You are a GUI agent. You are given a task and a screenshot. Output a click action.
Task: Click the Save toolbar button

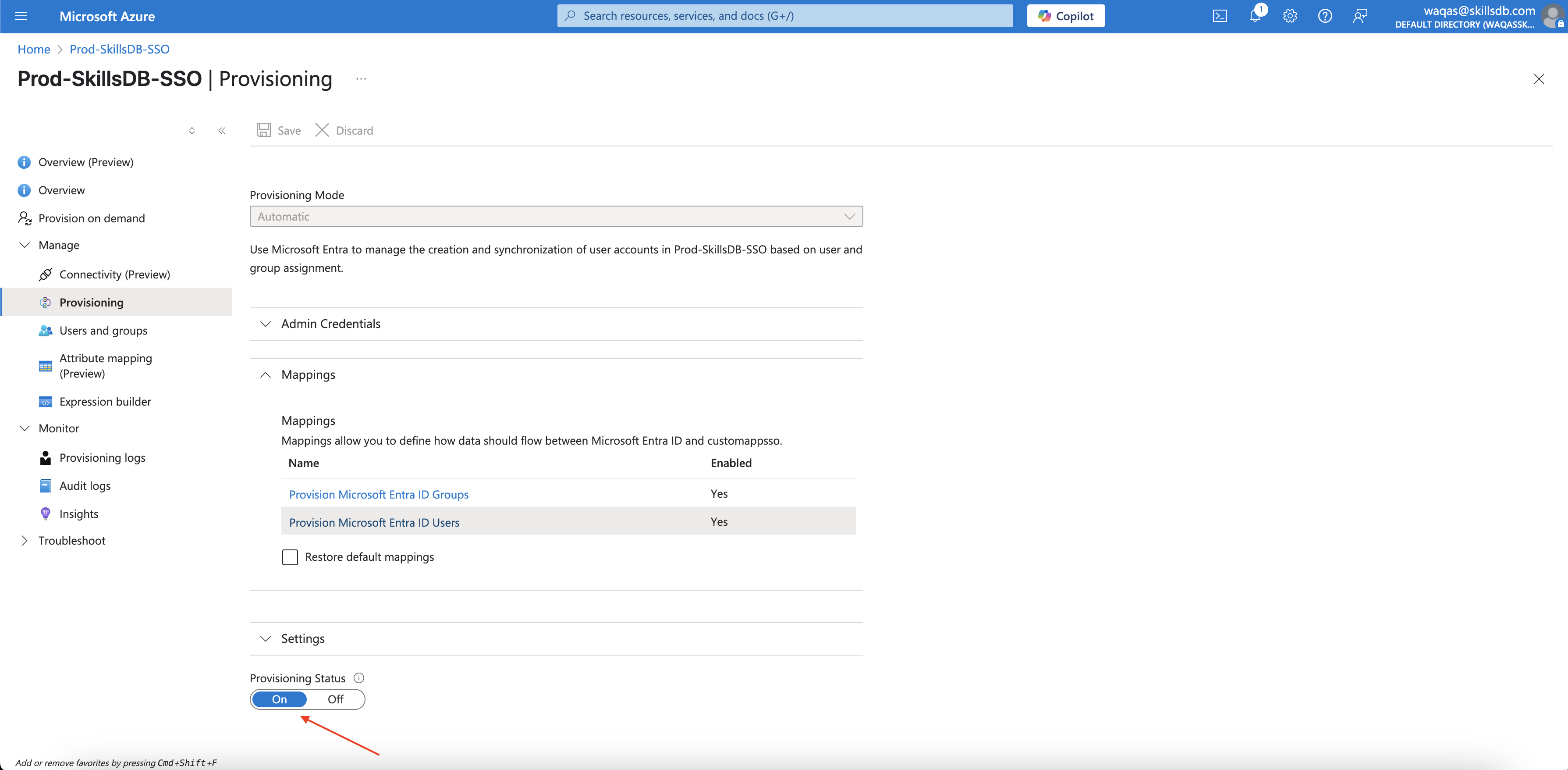point(279,130)
